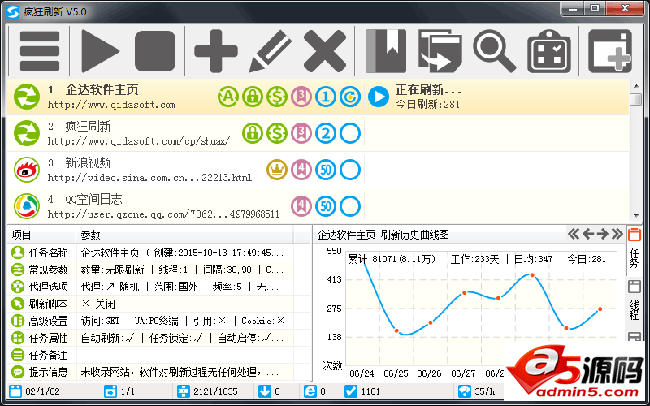Click scroll up arrow of task list
The image size is (650, 406).
pos(636,86)
